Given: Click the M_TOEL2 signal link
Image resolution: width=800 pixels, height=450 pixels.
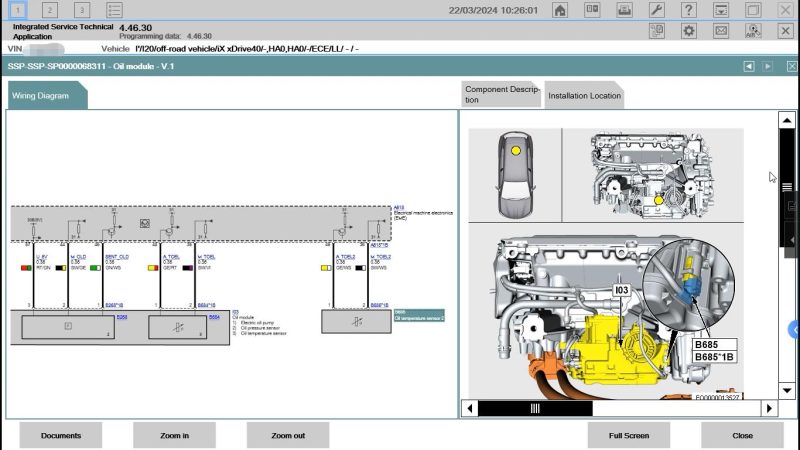Looking at the screenshot, I should pos(381,257).
